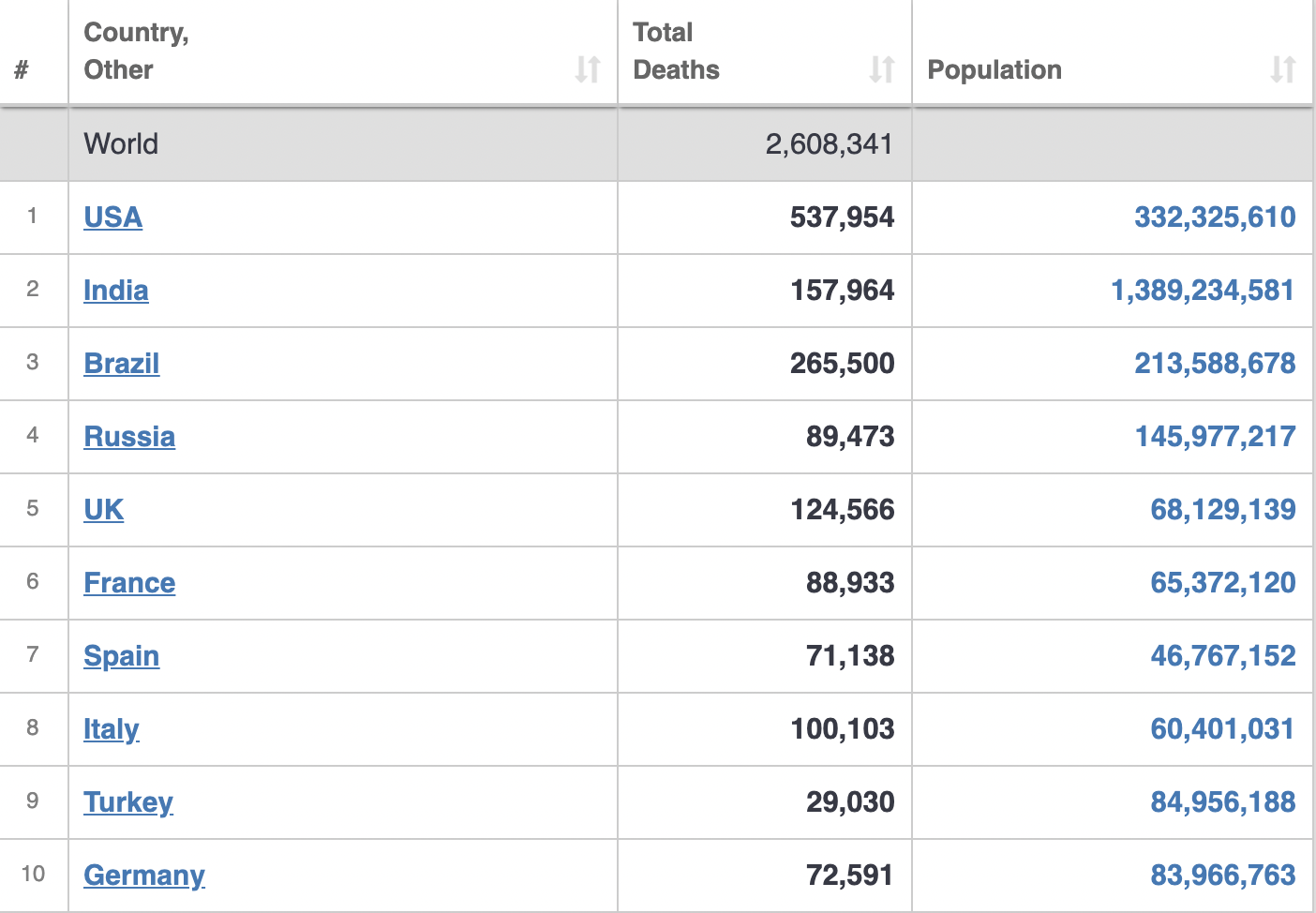Click the Spain link

point(122,656)
